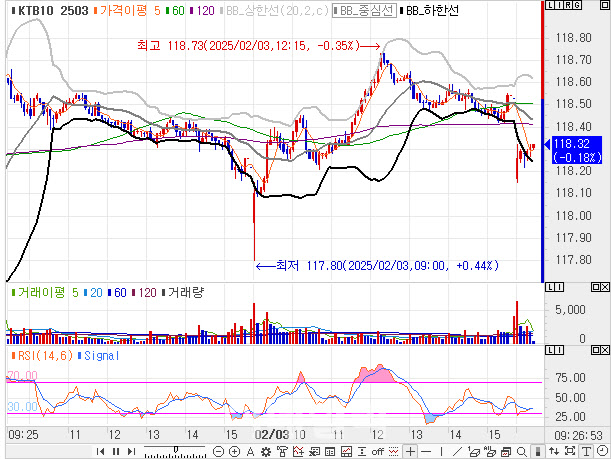Jump to the last bar of the chart
The width and height of the screenshot is (611, 459).
[132, 451]
